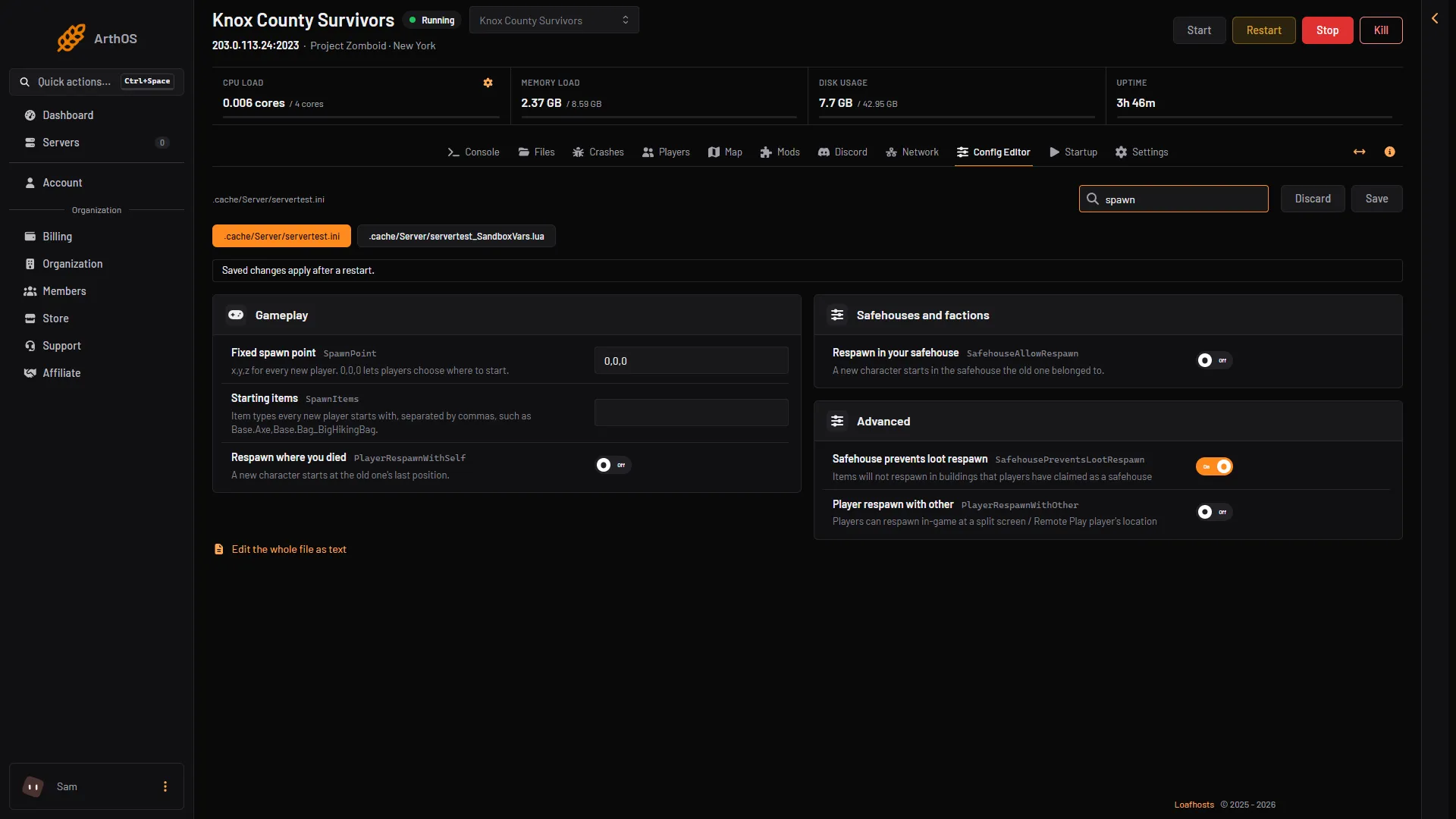Viewport: 1456px width, 819px height.
Task: Open Members in the sidebar
Action: [96, 291]
